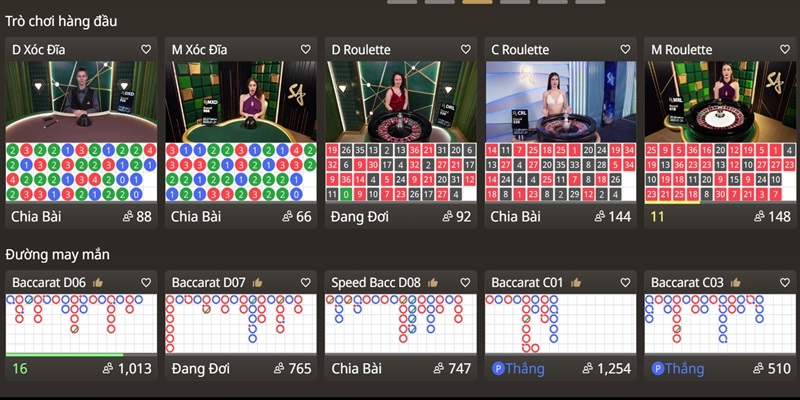Click the D Roulette number history grid
This screenshot has width=800, height=400.
pyautogui.click(x=400, y=172)
